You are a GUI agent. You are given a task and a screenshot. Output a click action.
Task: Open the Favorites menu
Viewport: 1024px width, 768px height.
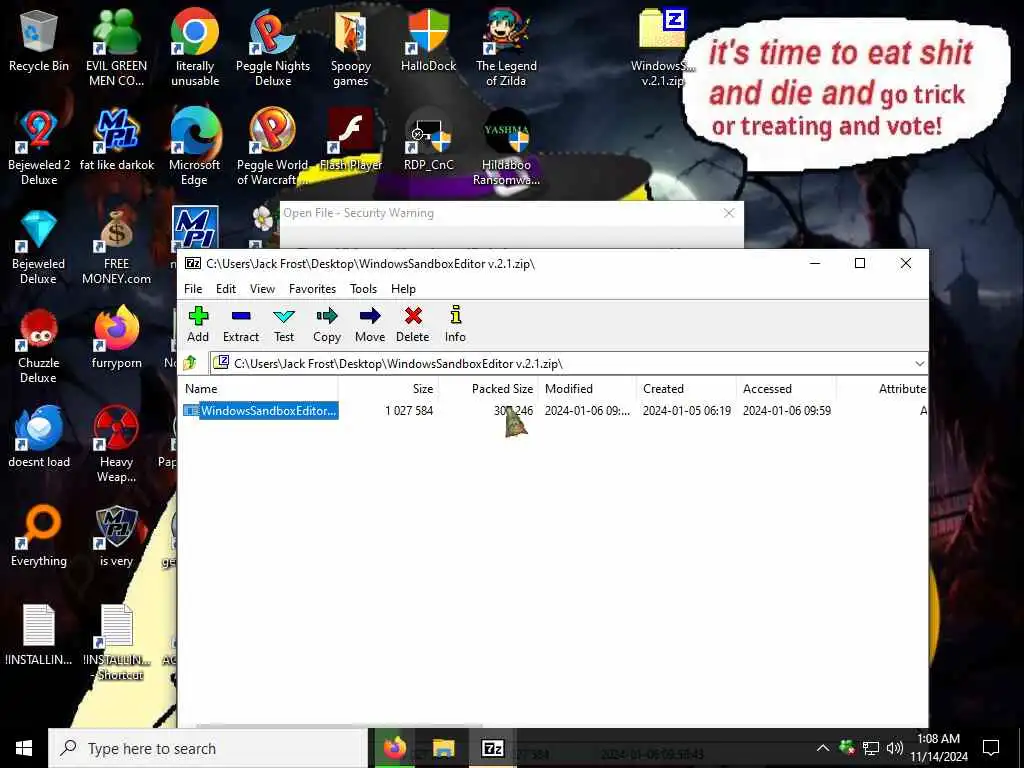[x=312, y=289]
